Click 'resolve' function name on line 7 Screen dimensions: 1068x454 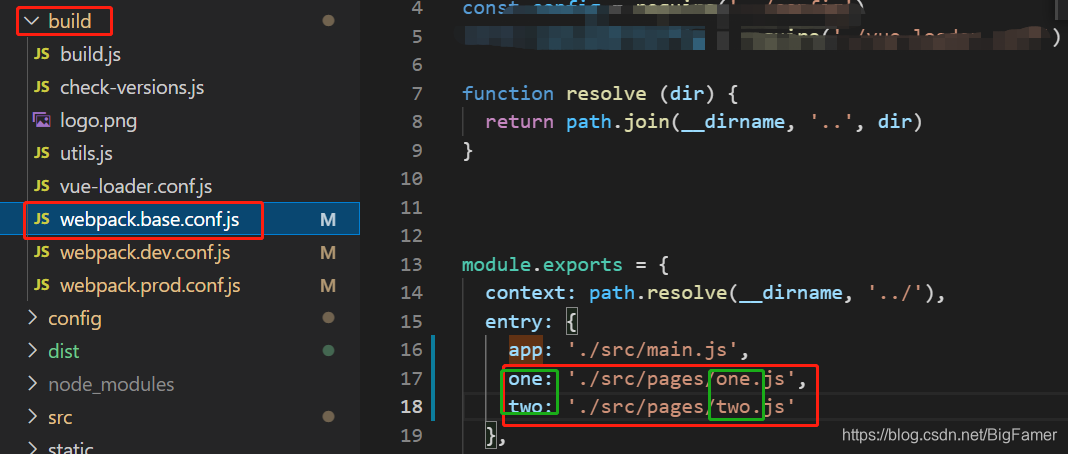(606, 93)
